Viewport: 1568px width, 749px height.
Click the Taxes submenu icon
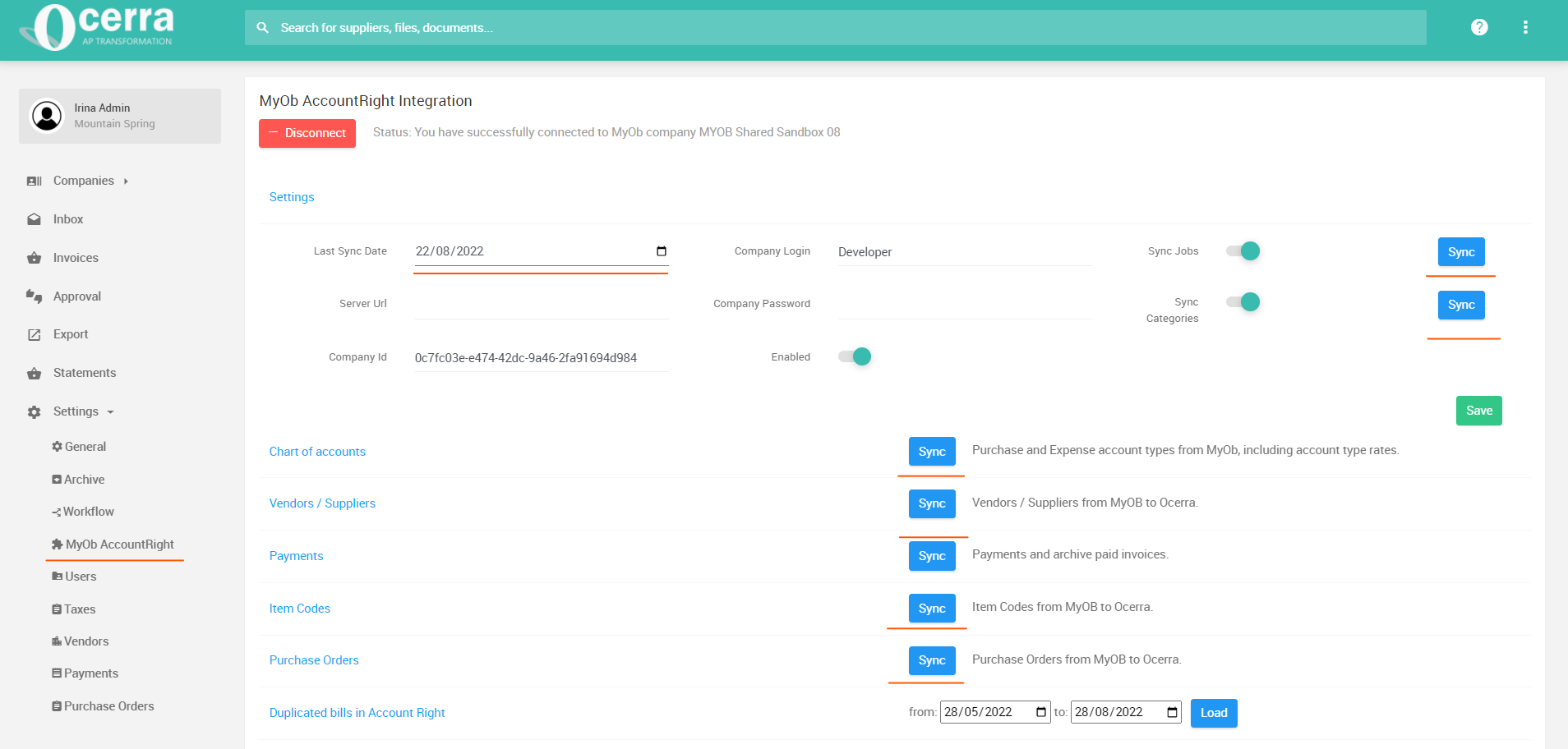pos(57,609)
